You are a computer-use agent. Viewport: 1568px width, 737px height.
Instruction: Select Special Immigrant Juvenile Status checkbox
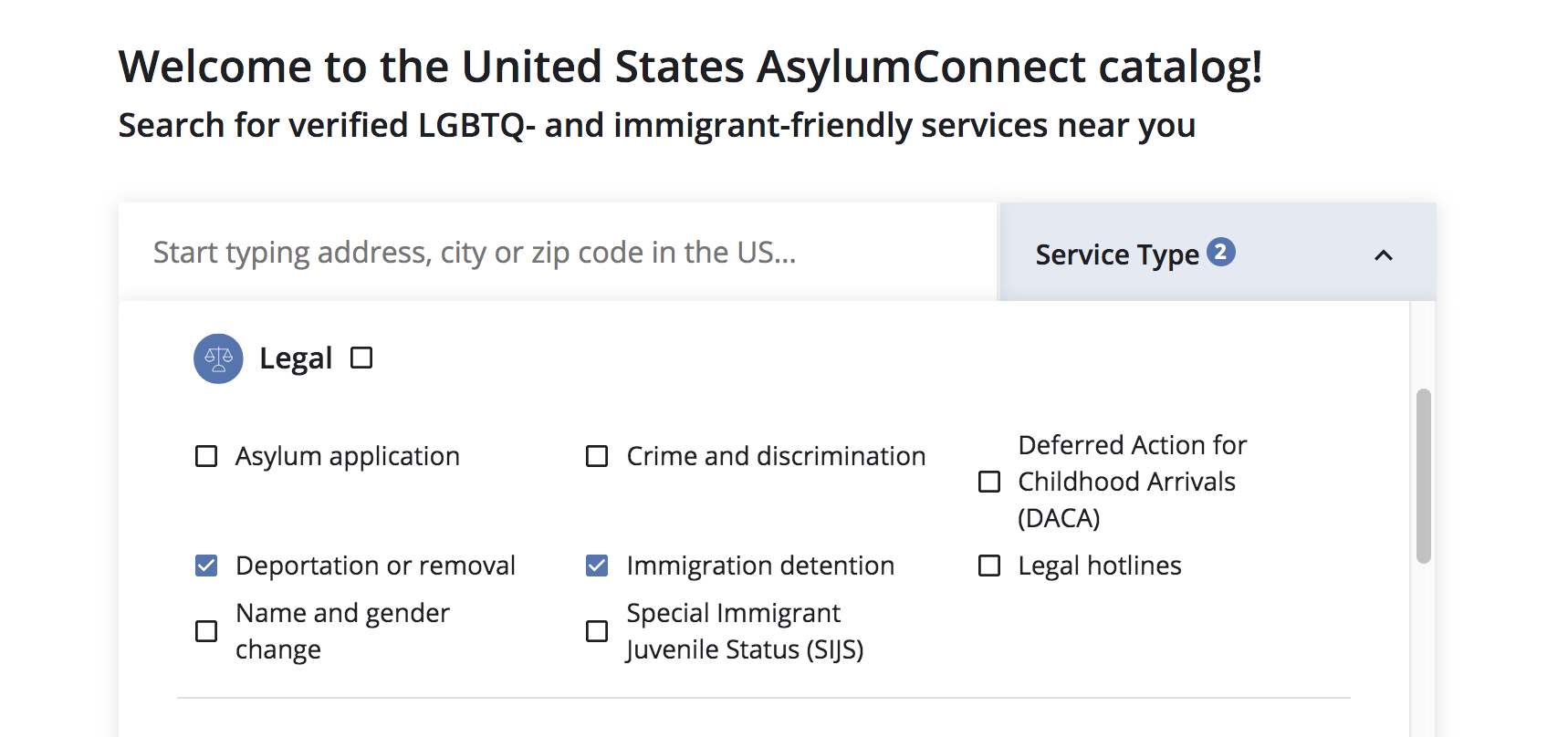pyautogui.click(x=597, y=631)
